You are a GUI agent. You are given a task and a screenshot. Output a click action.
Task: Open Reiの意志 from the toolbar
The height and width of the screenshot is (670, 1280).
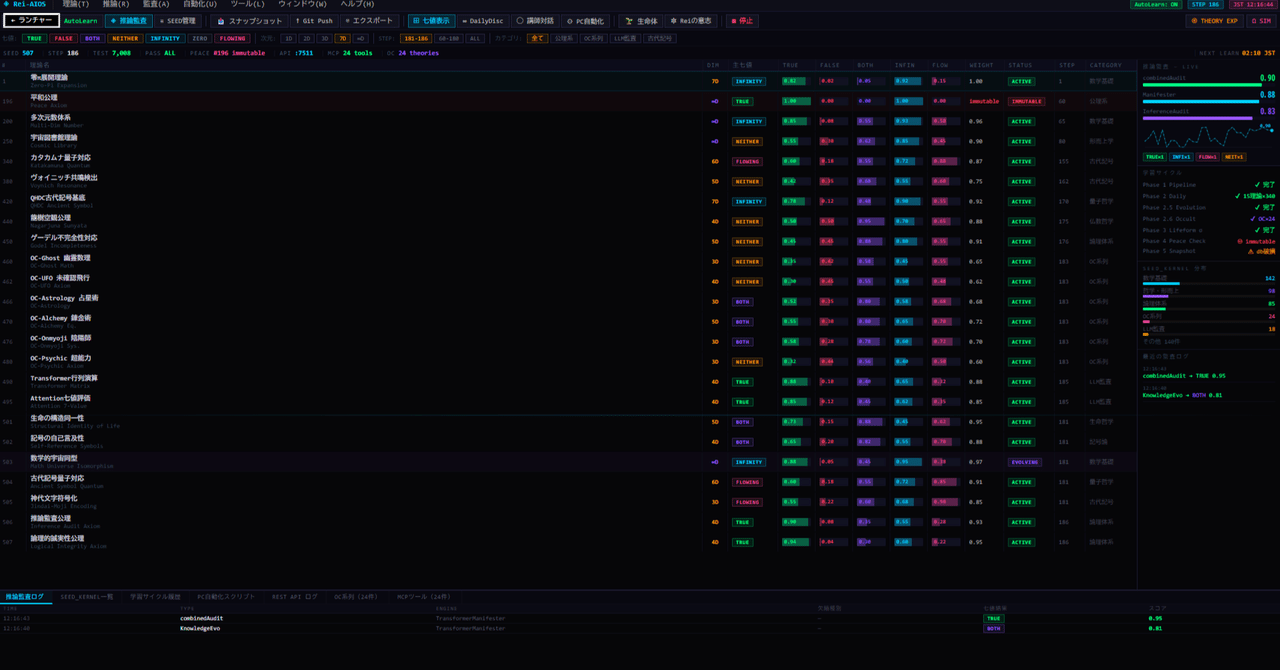click(x=692, y=21)
